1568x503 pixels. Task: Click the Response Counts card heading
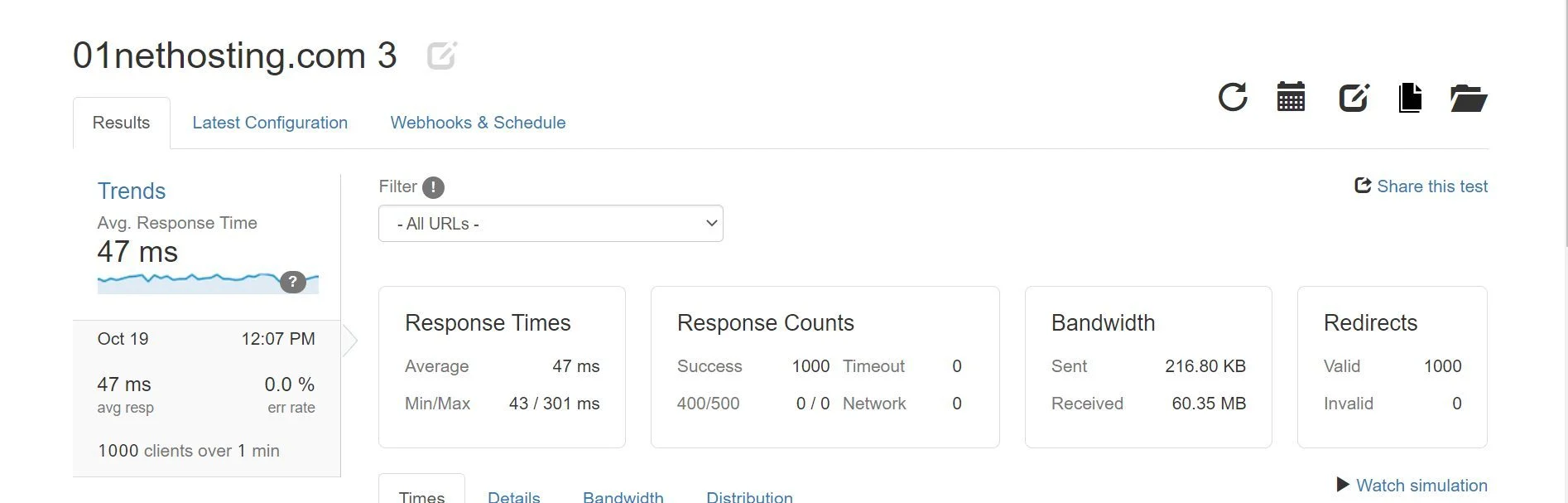coord(766,322)
